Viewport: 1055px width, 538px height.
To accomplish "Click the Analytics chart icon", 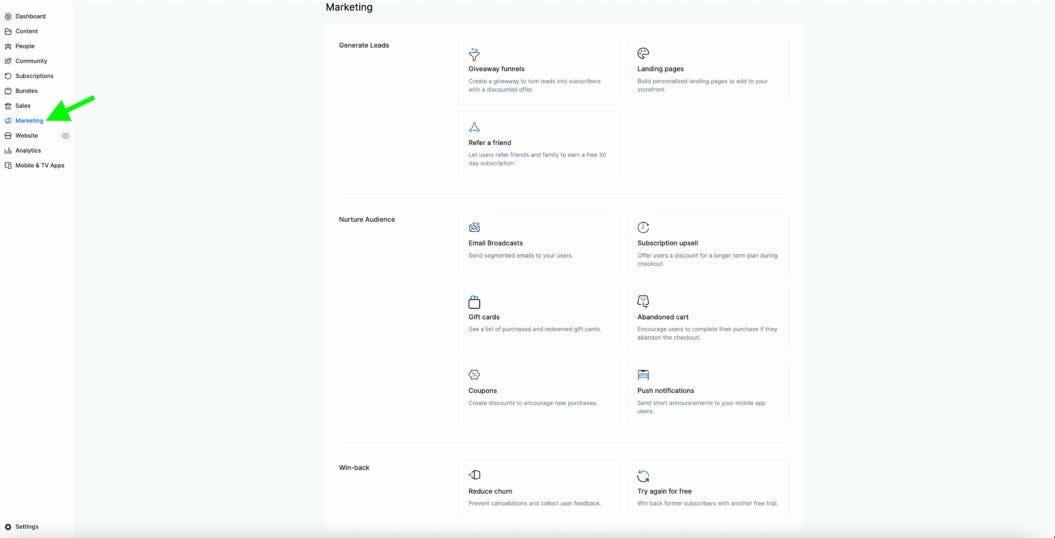I will click(x=8, y=151).
